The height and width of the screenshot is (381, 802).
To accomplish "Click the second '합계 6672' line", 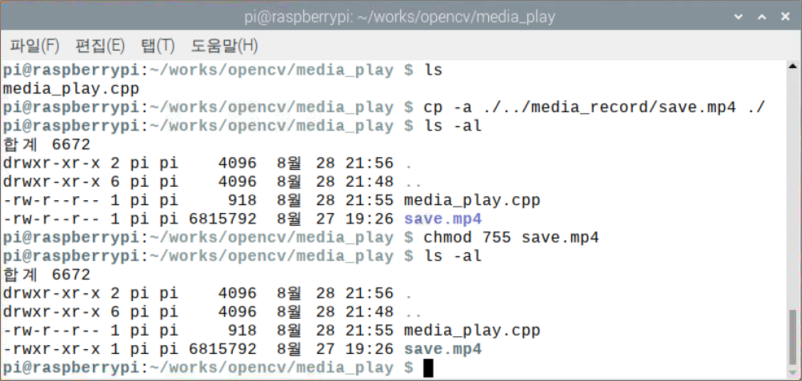I will 47,275.
